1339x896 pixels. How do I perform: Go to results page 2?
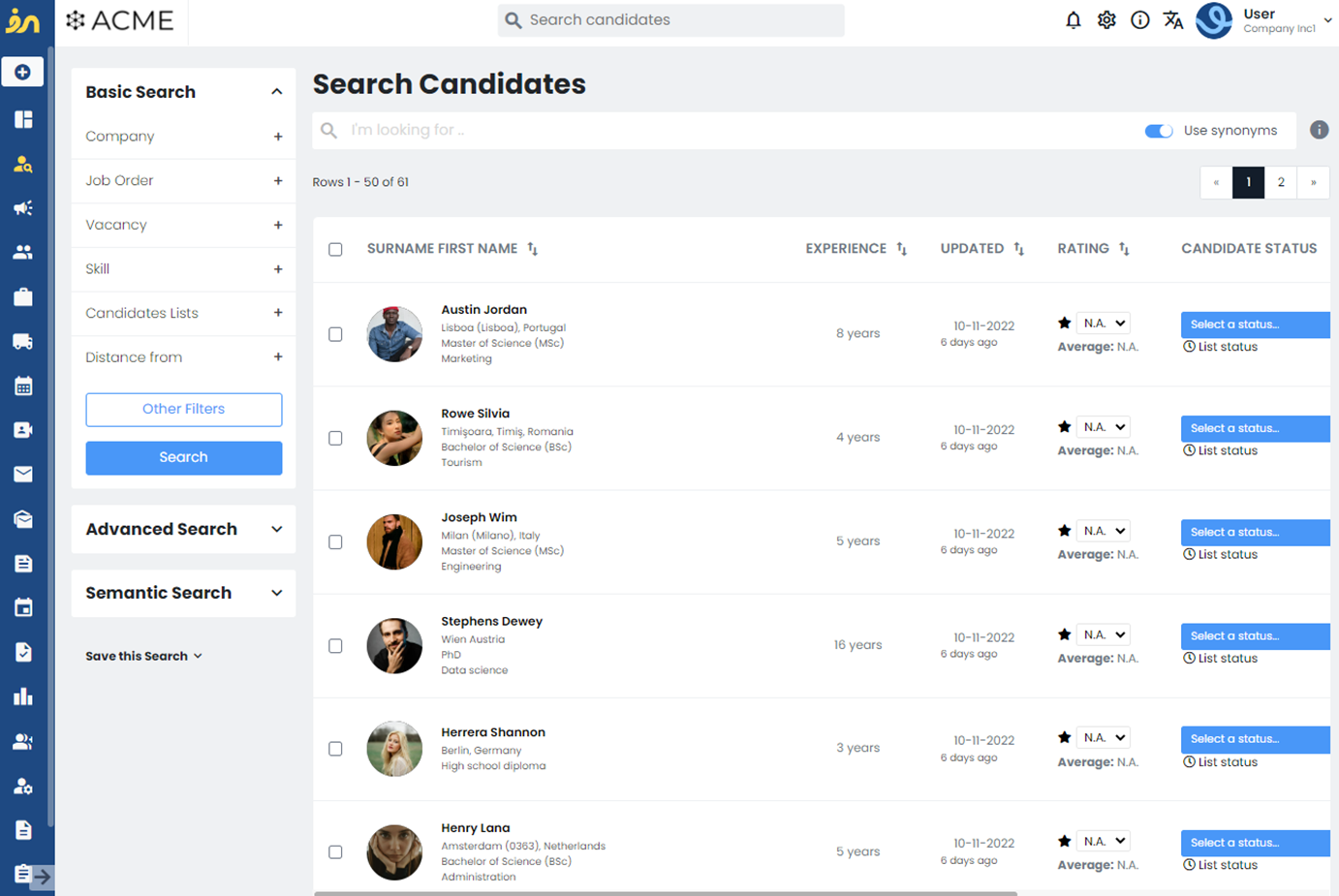(x=1281, y=182)
